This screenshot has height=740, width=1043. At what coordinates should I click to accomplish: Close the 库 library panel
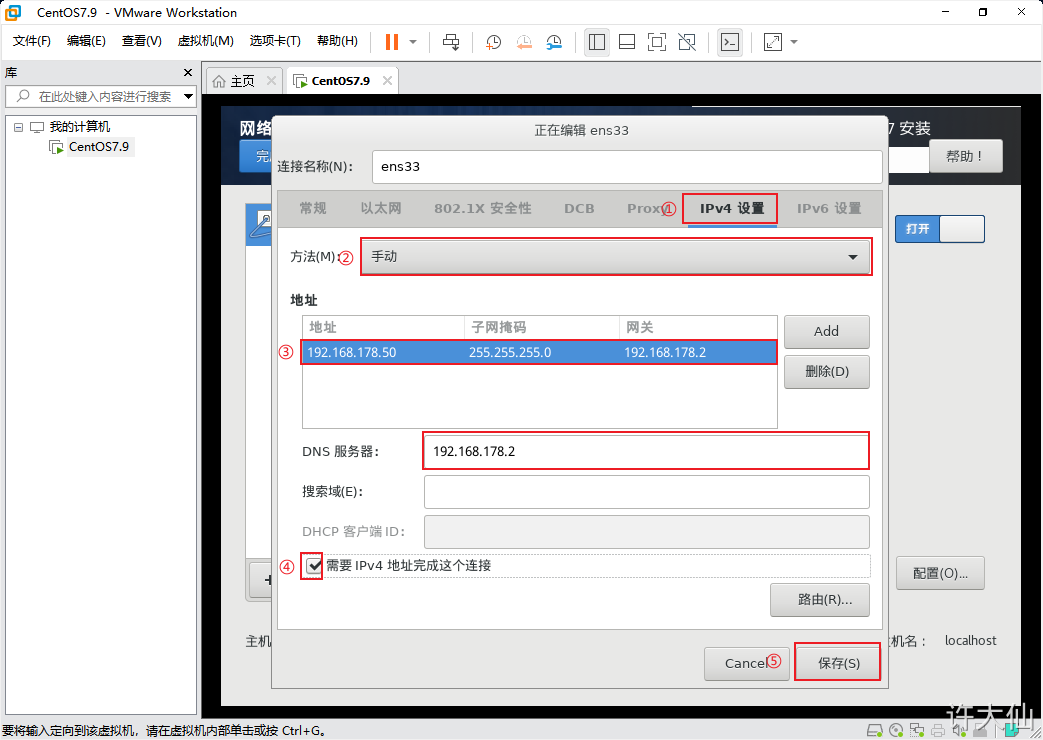click(188, 73)
